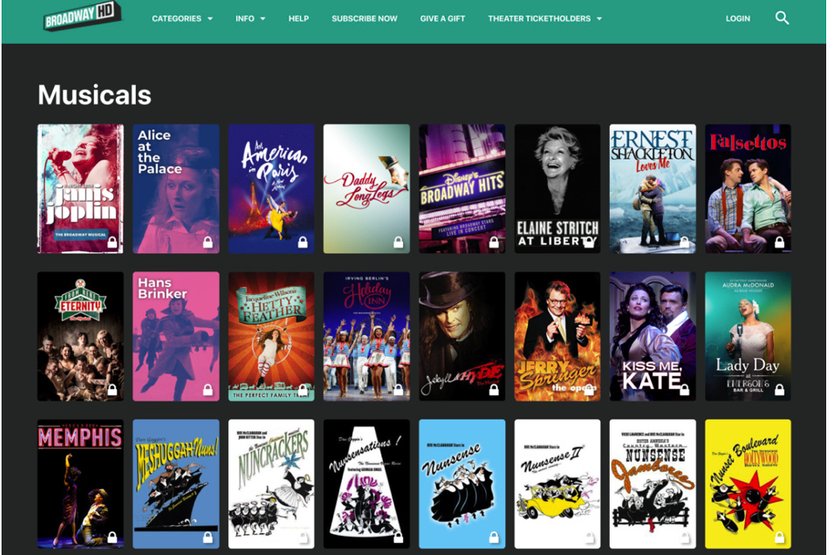Click the lock icon on From Here to Eternity
The height and width of the screenshot is (555, 833).
[112, 390]
